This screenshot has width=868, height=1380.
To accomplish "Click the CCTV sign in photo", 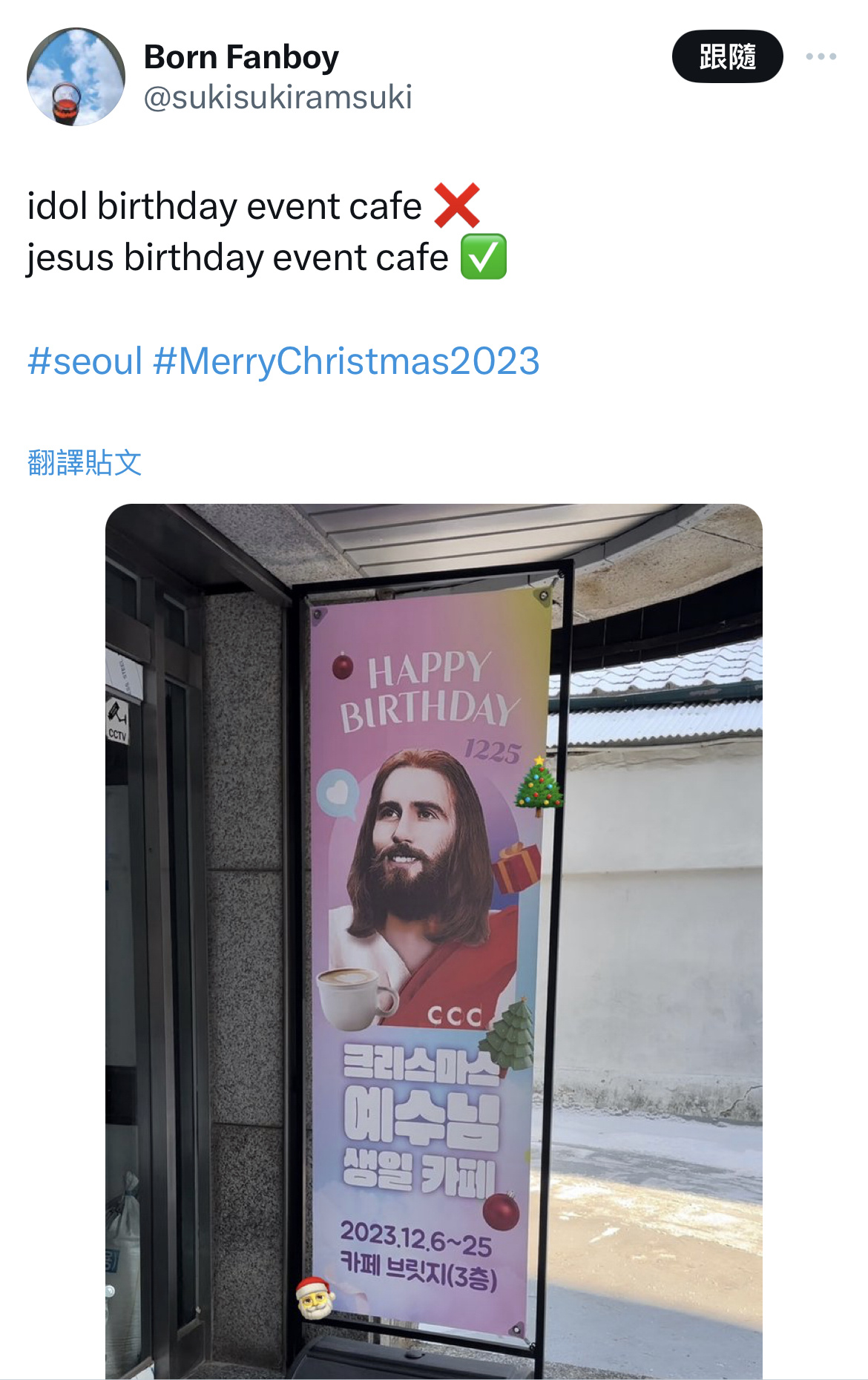I will click(x=117, y=721).
